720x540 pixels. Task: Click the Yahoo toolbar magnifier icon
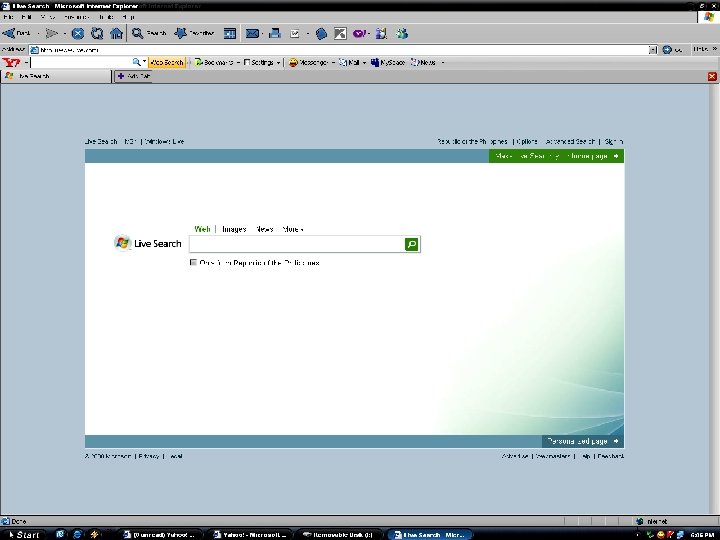point(136,62)
